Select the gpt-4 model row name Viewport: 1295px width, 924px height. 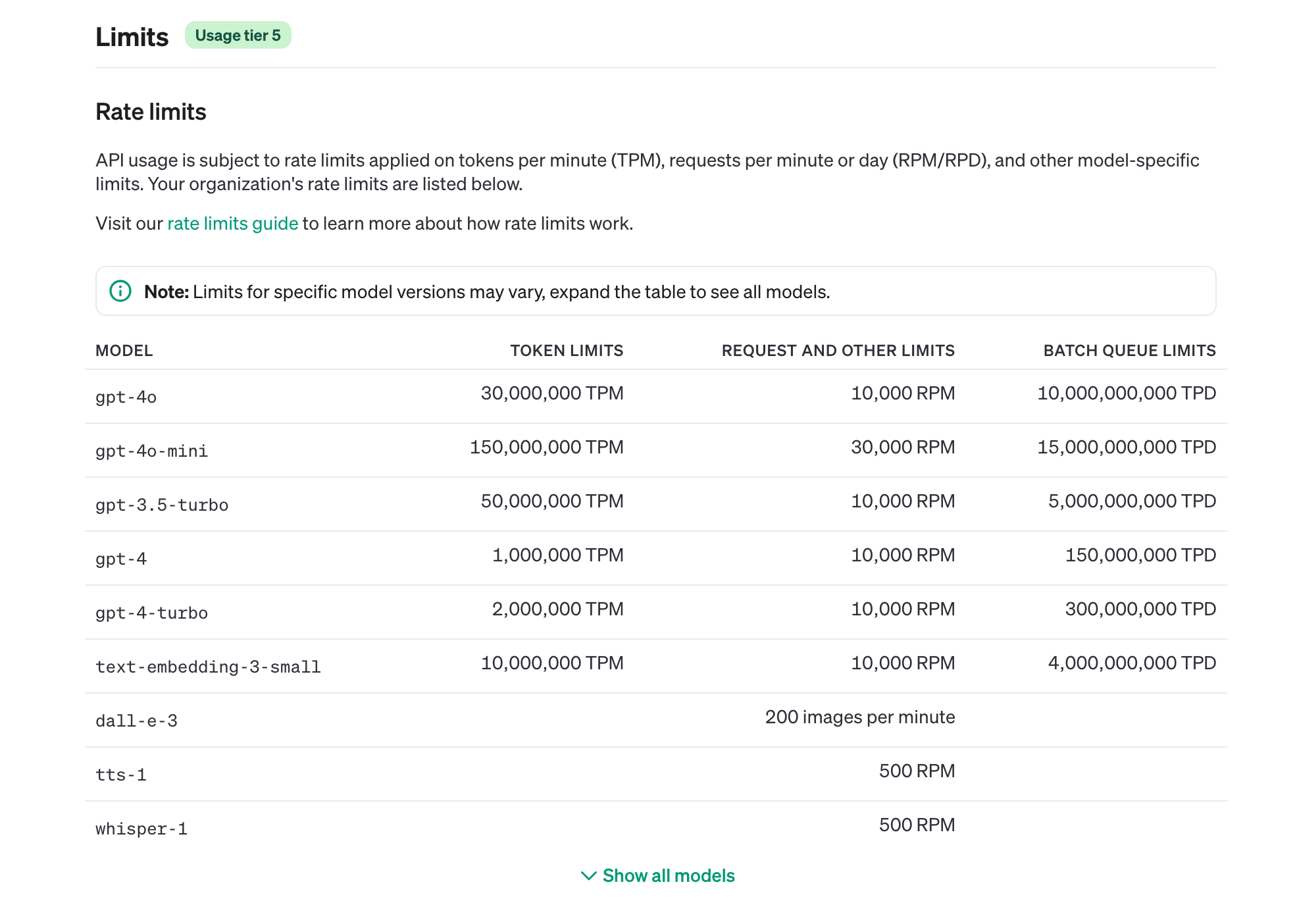click(121, 559)
